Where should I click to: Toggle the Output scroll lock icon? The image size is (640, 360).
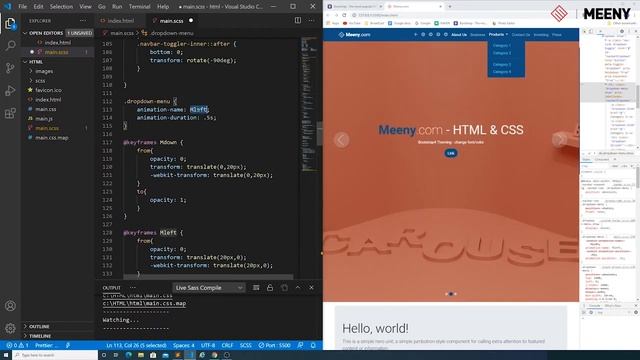click(270, 288)
